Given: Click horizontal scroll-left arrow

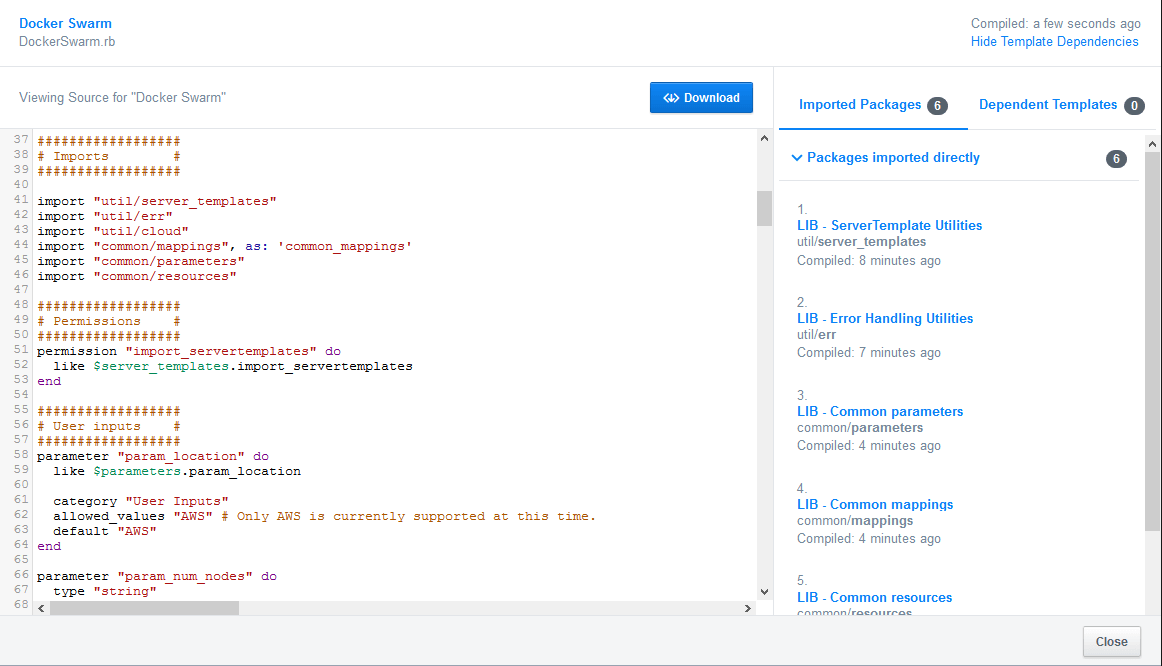Looking at the screenshot, I should click(x=42, y=608).
